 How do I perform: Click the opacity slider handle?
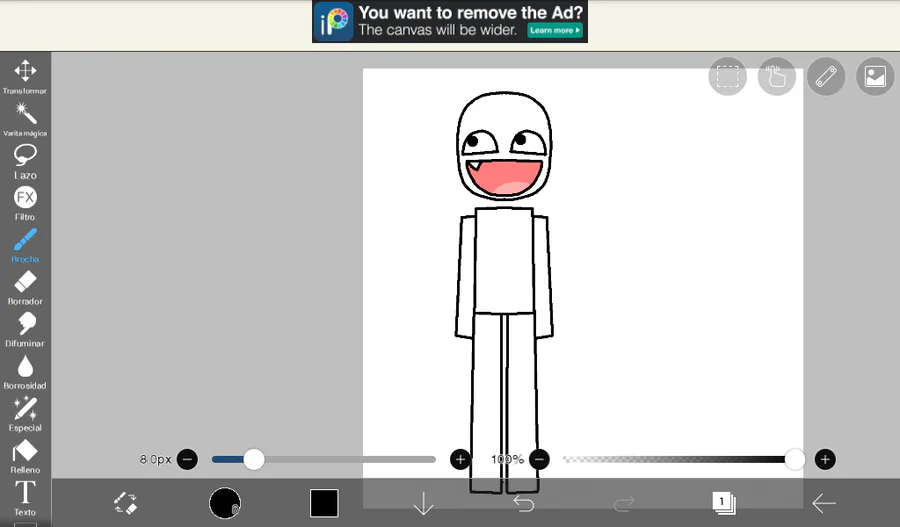[794, 459]
